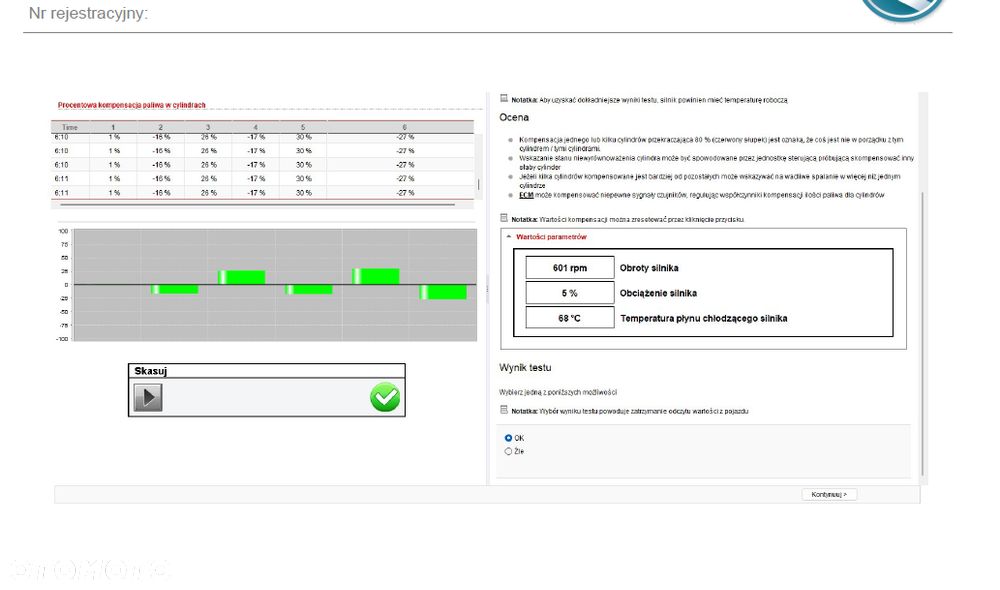Select the Źle radio button

[x=508, y=452]
